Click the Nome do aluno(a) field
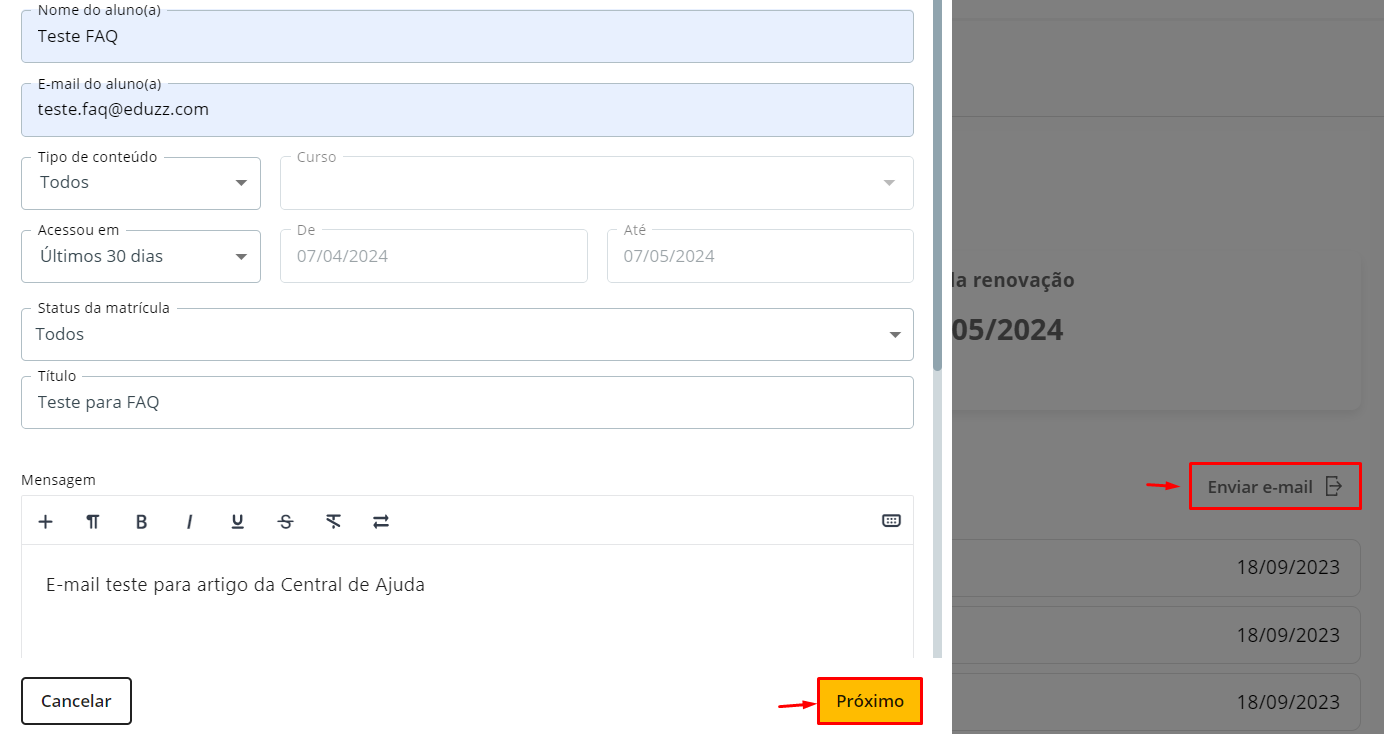Viewport: 1384px width, 734px height. (467, 37)
